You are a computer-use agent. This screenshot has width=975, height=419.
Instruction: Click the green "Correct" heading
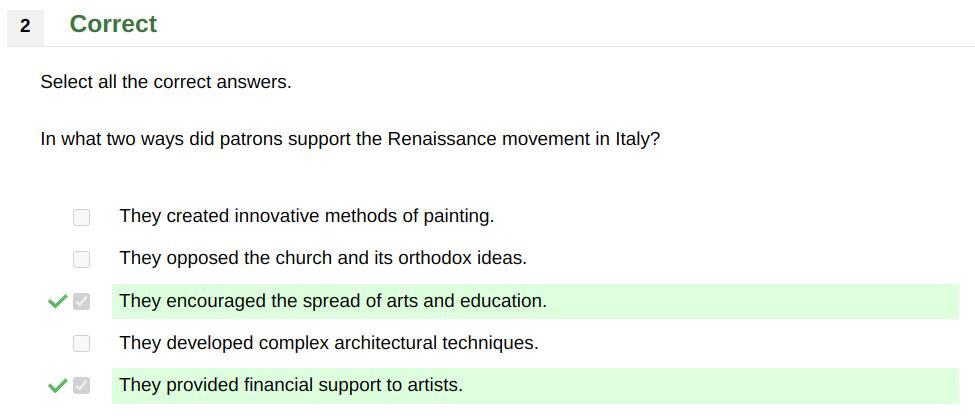(x=113, y=24)
